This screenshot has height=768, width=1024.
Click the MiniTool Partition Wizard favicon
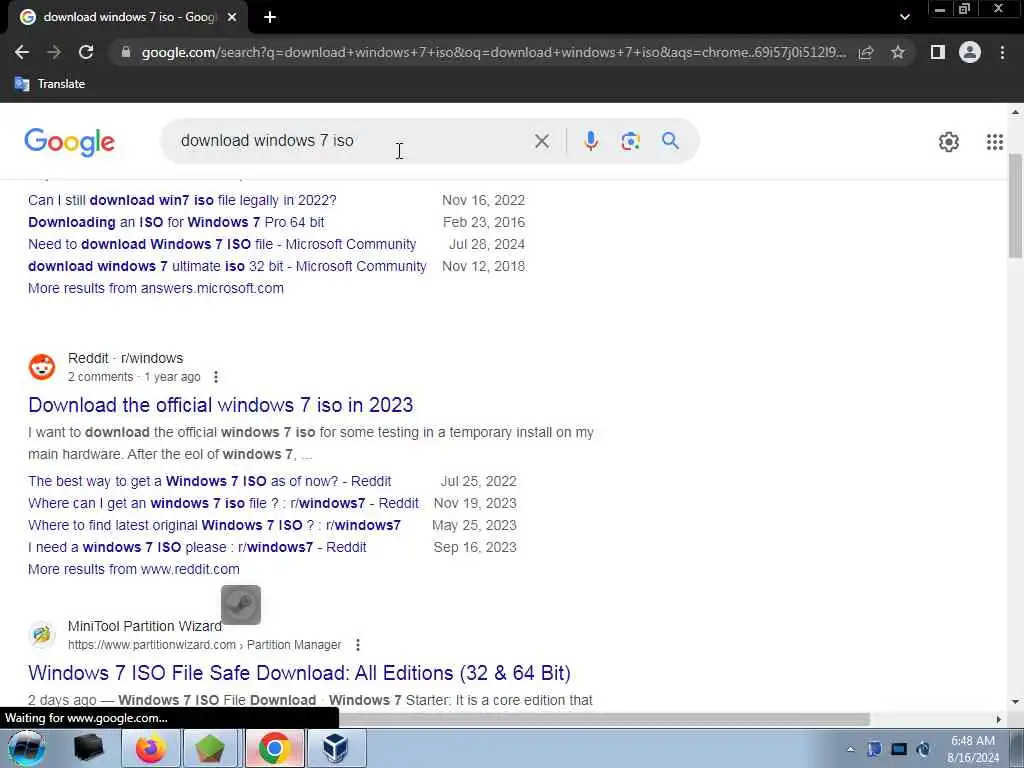pos(42,635)
